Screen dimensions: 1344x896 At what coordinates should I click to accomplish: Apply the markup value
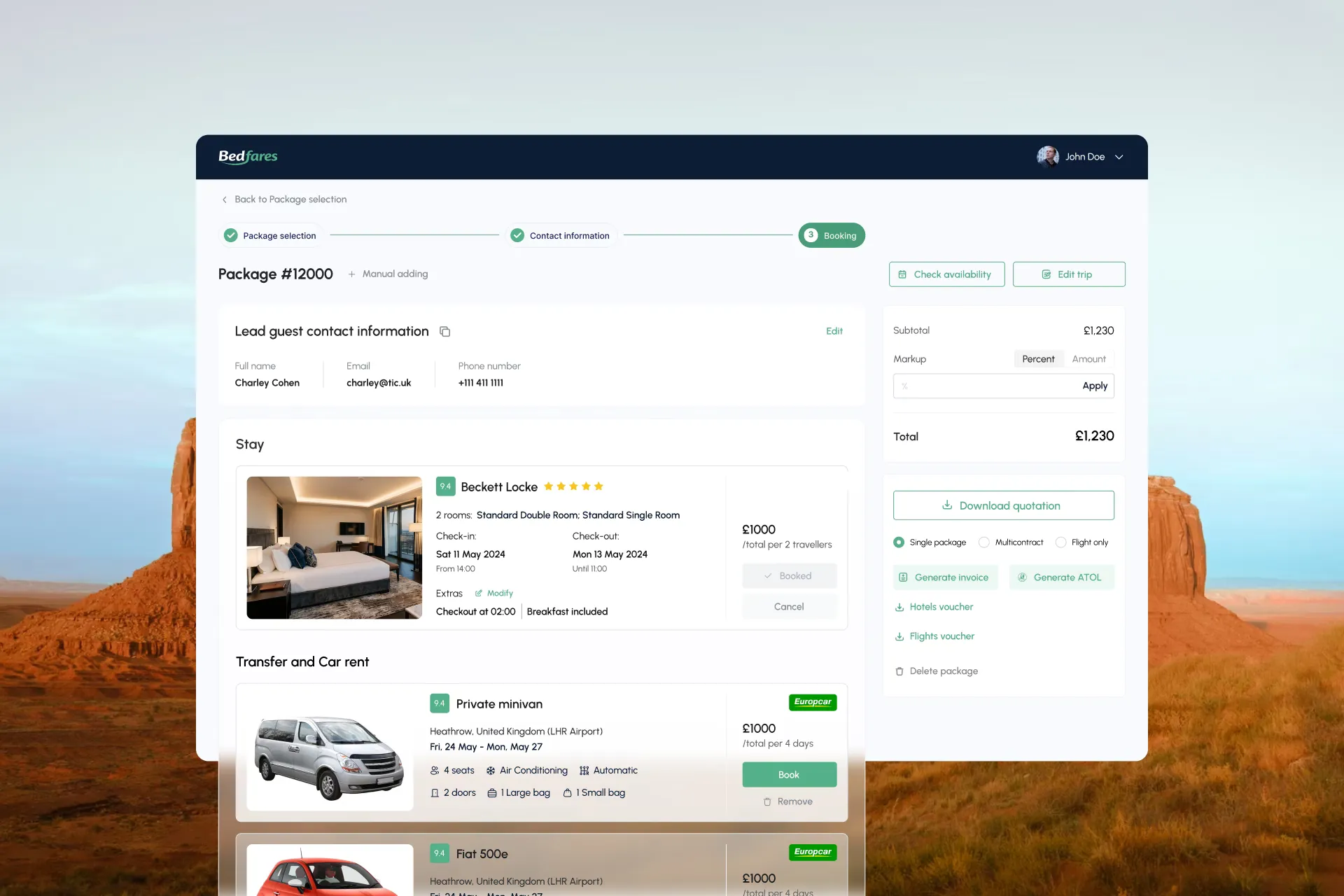tap(1095, 386)
